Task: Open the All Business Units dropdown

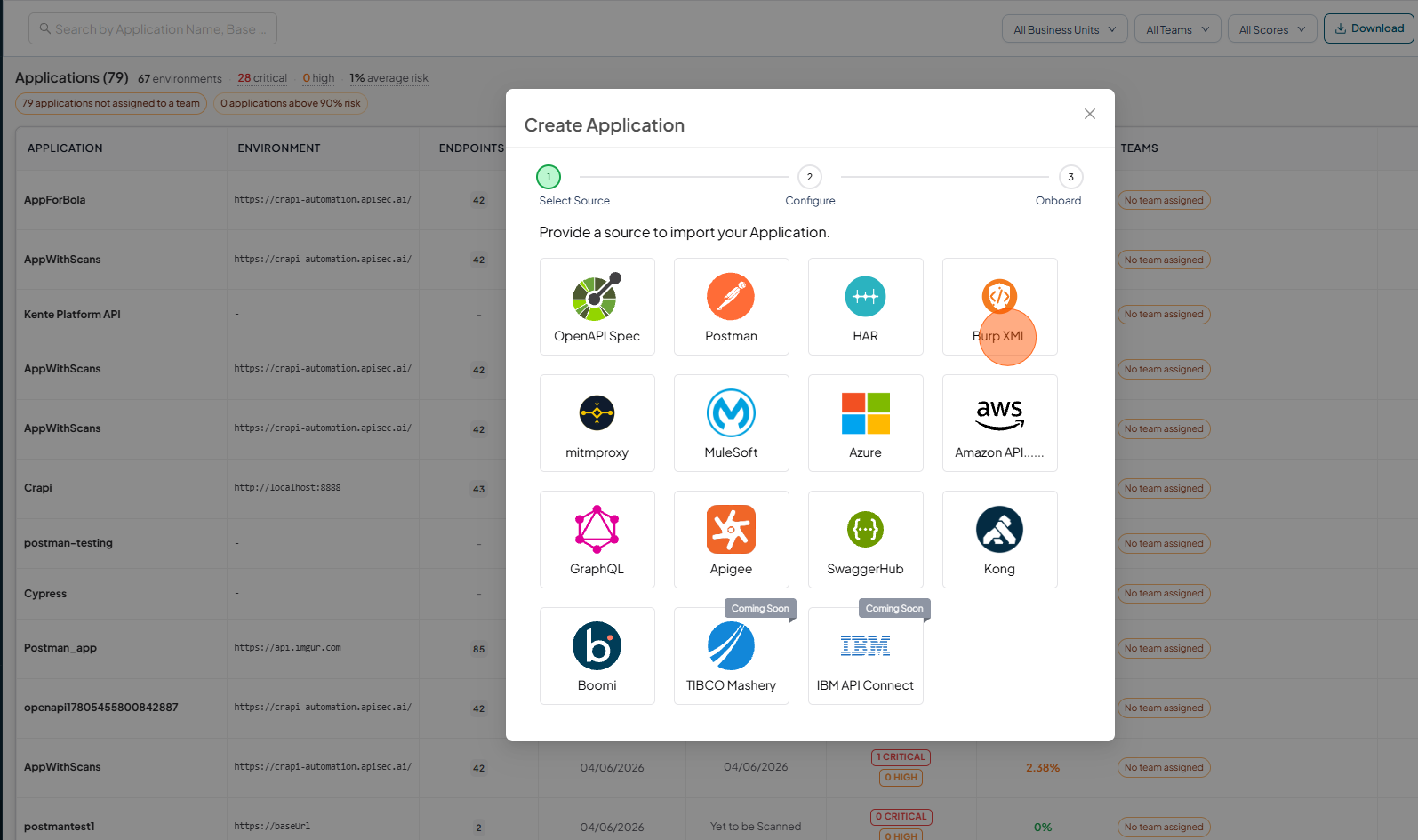Action: point(1065,29)
